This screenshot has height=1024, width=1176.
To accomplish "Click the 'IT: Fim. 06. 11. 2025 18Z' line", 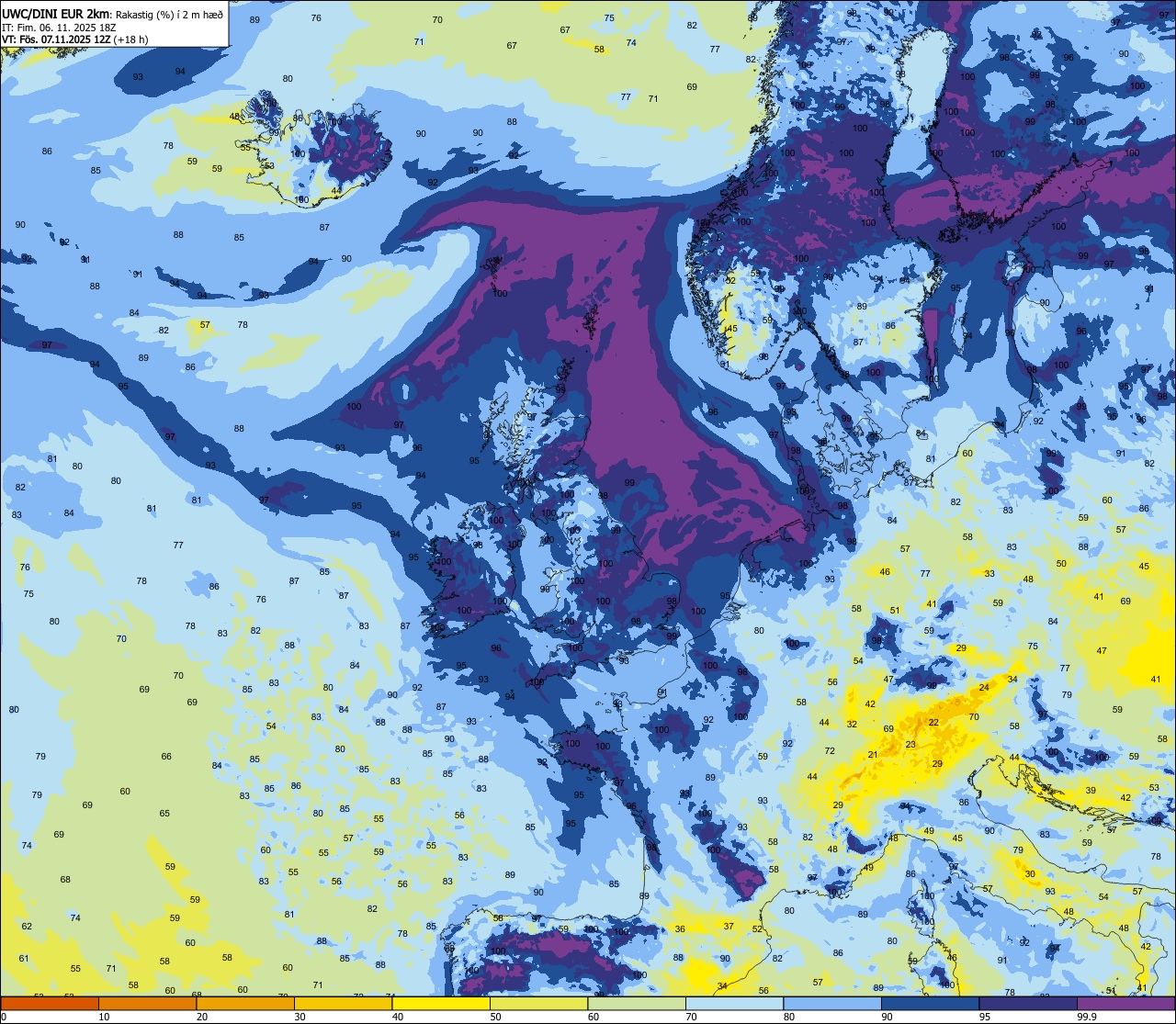I will pos(59,28).
